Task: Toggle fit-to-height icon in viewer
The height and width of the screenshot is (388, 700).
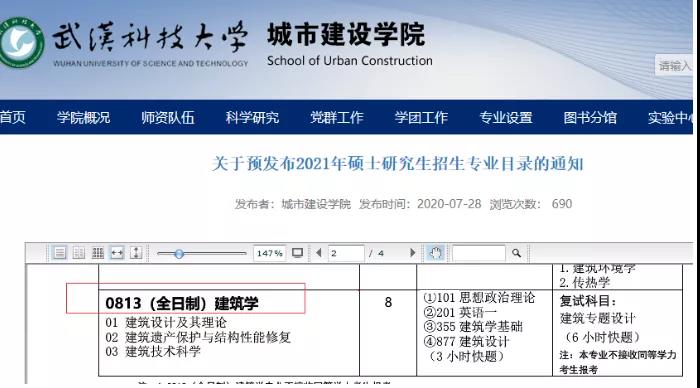Action: coord(136,253)
